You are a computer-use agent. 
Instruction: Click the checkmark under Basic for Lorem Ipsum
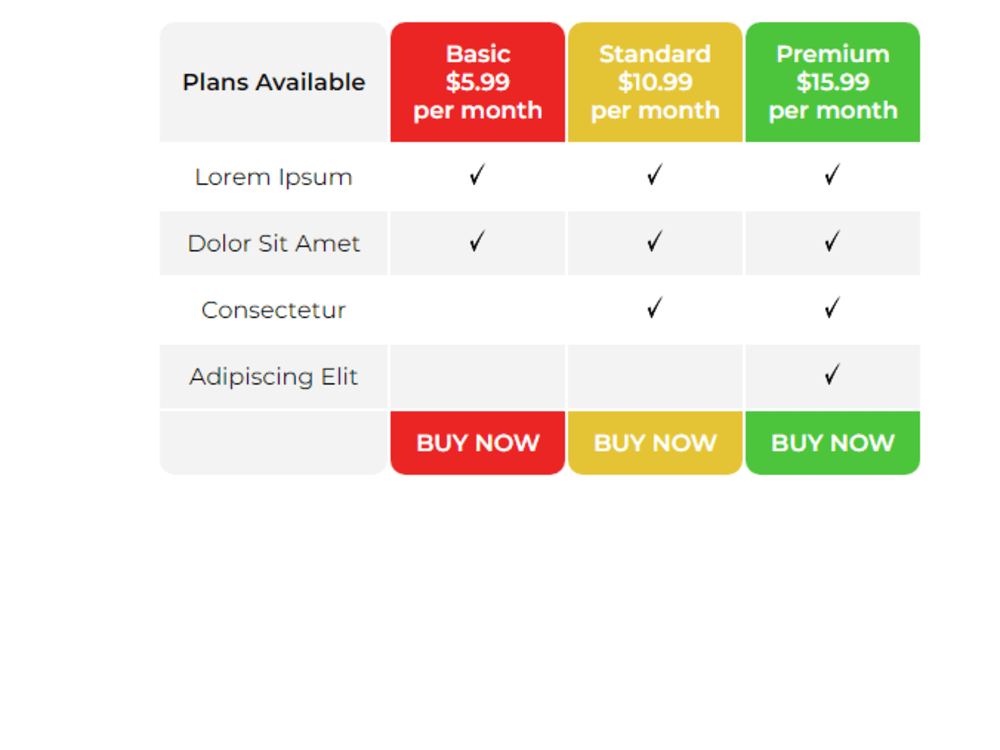coord(477,176)
